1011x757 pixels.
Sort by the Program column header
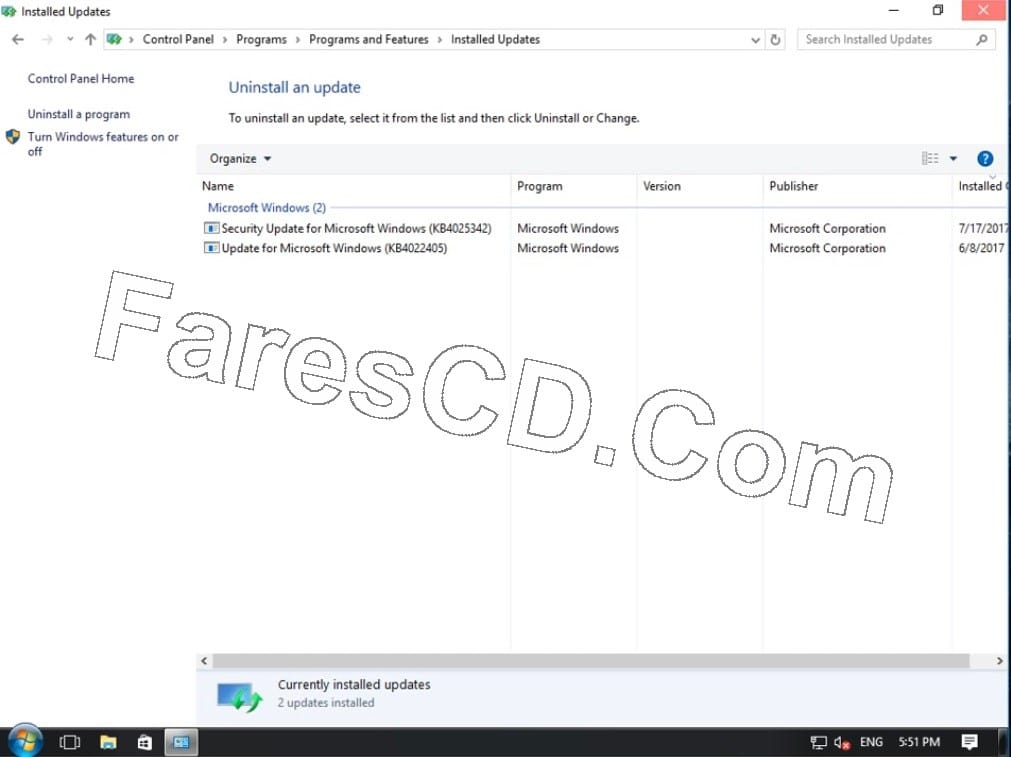pos(573,186)
